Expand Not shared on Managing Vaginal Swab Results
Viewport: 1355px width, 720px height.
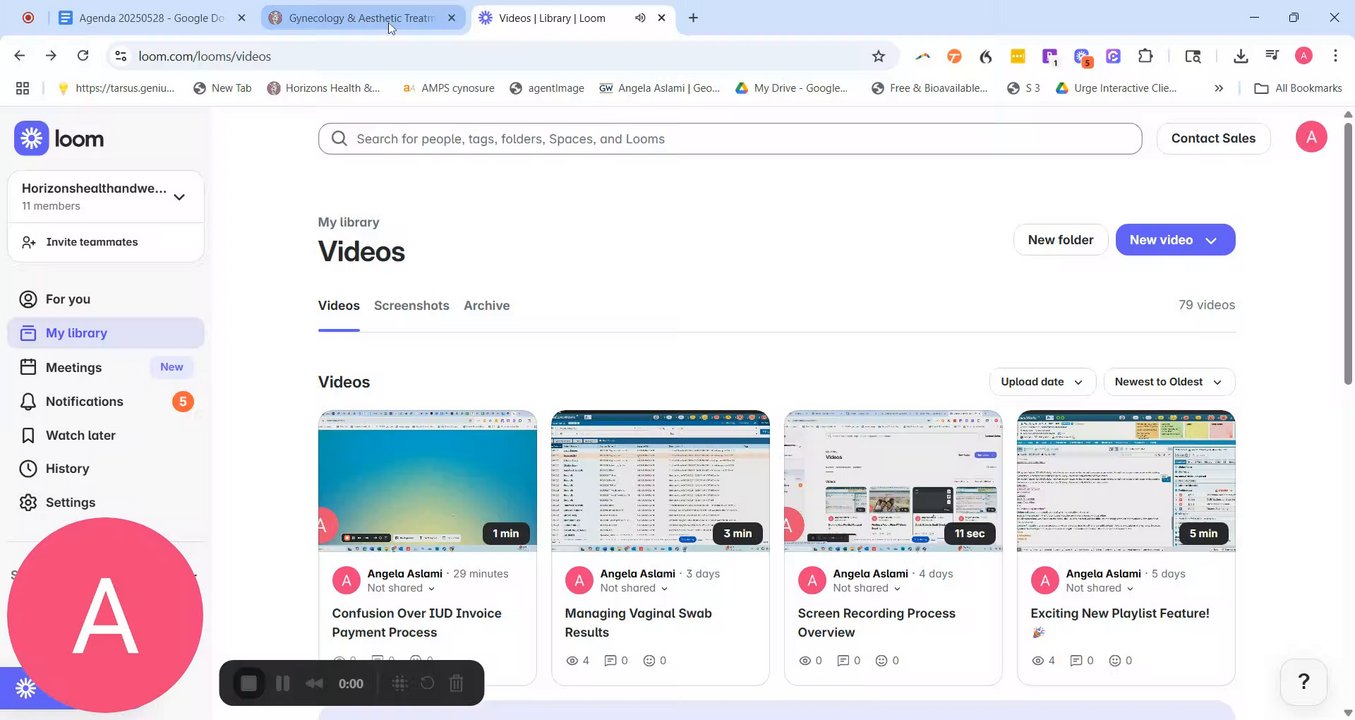tap(634, 588)
